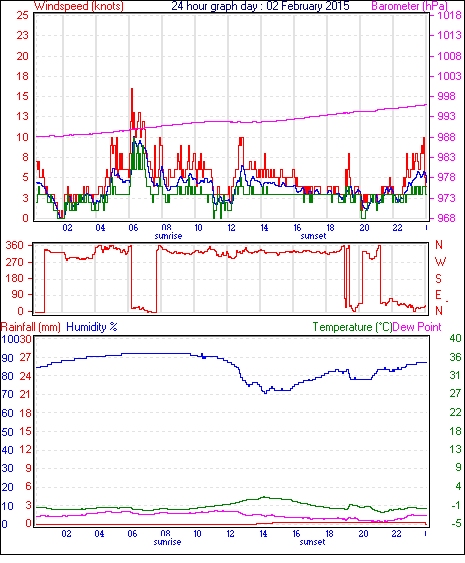This screenshot has height=563, width=465.
Task: Click the humidity dip near 14 hours
Action: pyautogui.click(x=265, y=393)
